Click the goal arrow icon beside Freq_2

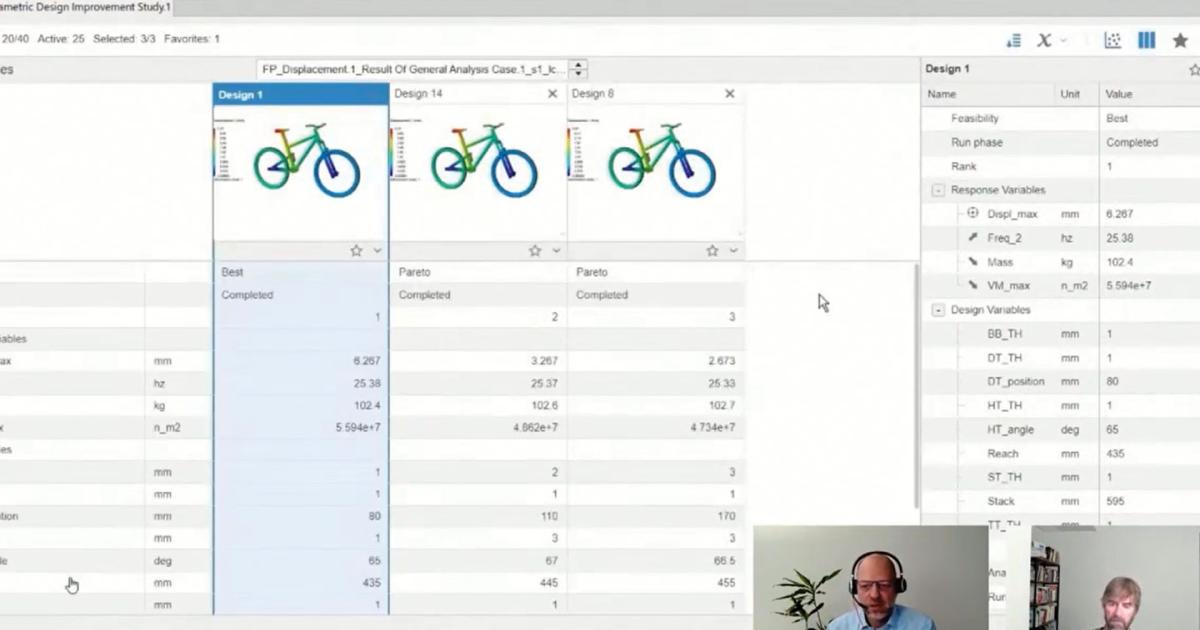click(972, 238)
